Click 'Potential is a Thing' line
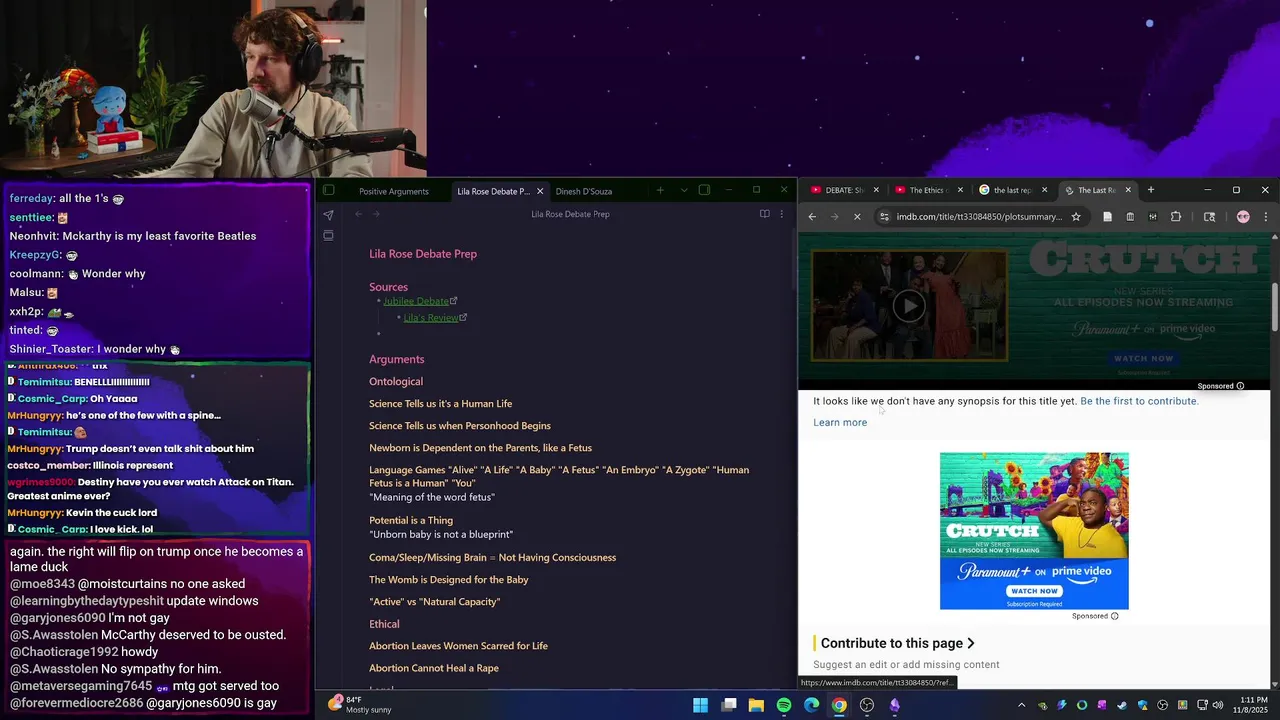The height and width of the screenshot is (720, 1280). pyautogui.click(x=411, y=520)
